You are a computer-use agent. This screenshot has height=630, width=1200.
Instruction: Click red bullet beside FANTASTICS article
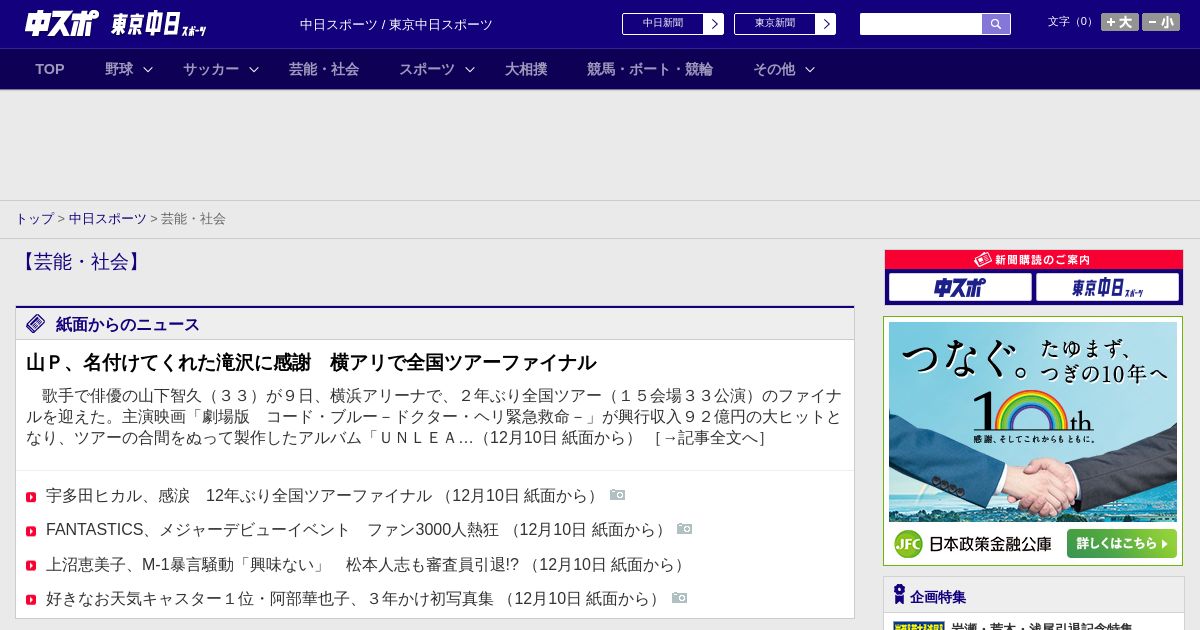pos(31,531)
